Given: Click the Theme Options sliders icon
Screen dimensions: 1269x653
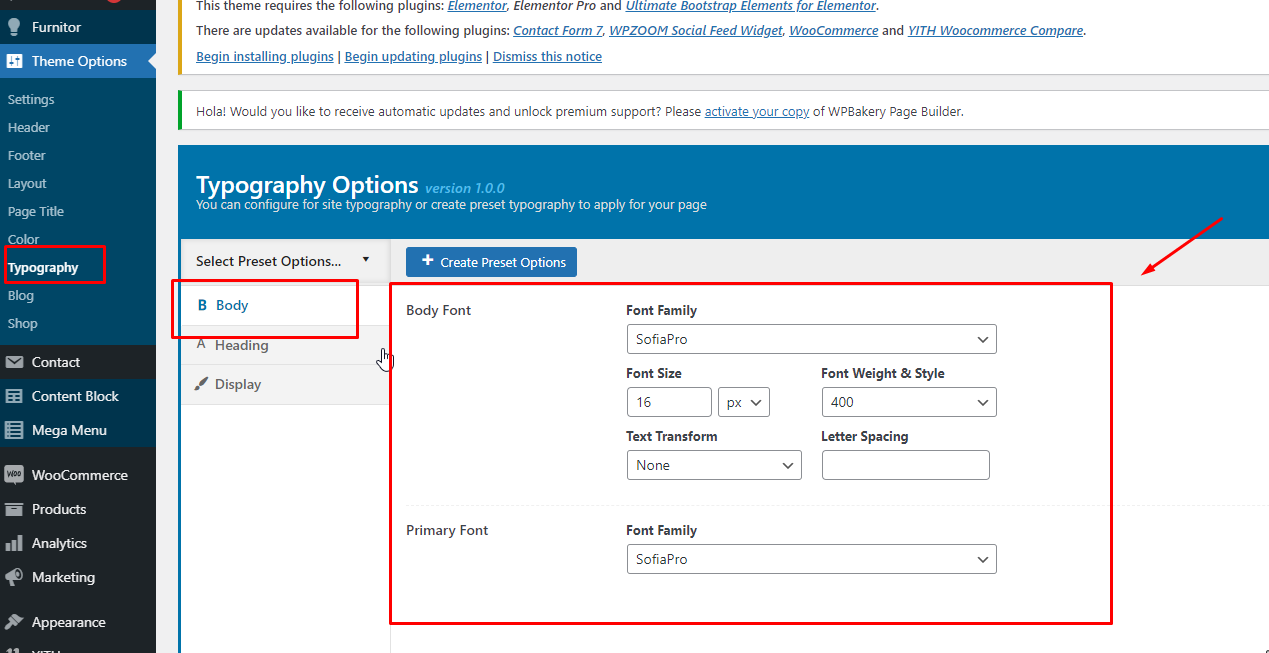Looking at the screenshot, I should pos(14,61).
